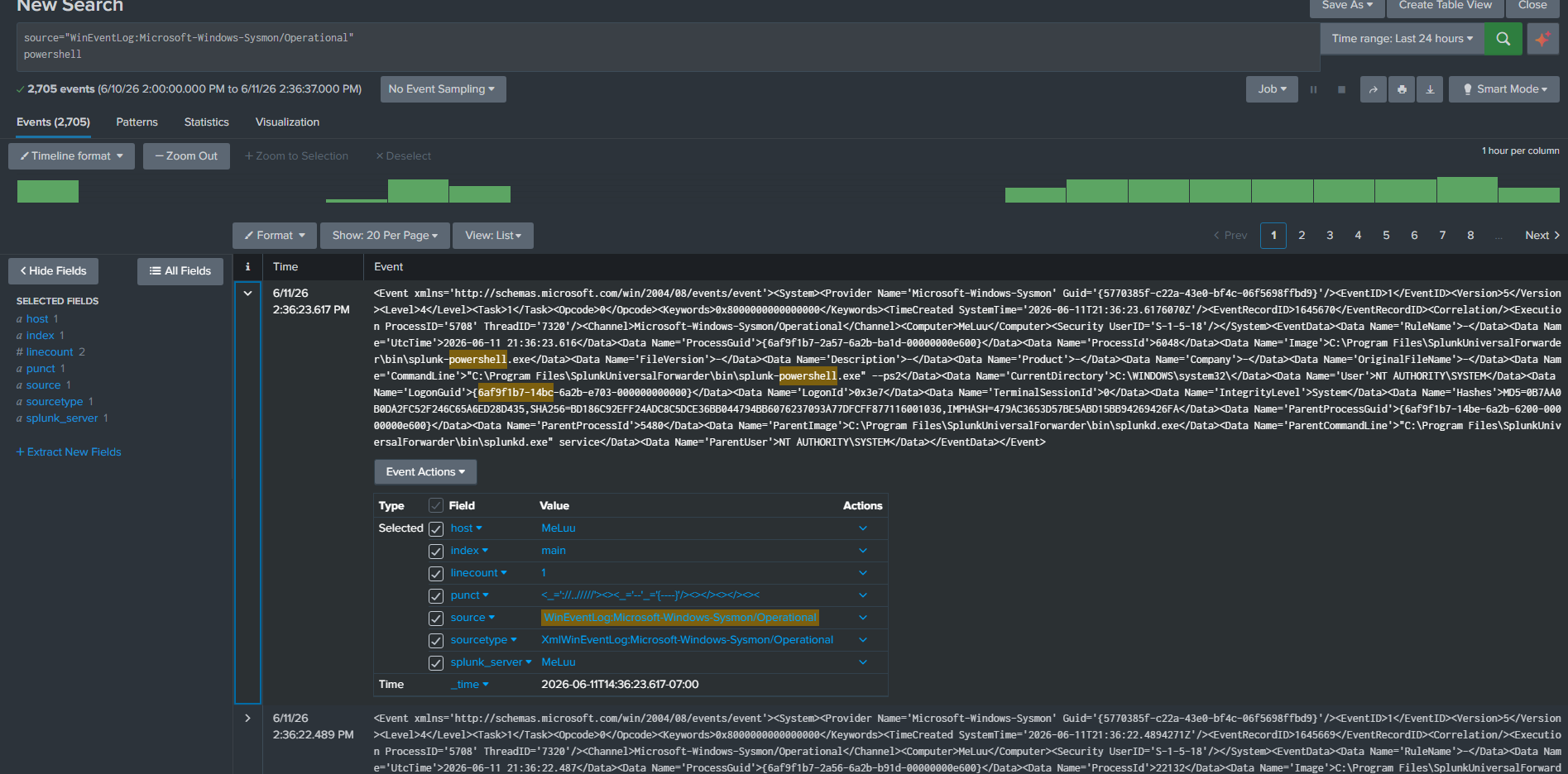
Task: Open the Time range Last 24 hours picker
Action: click(1402, 39)
